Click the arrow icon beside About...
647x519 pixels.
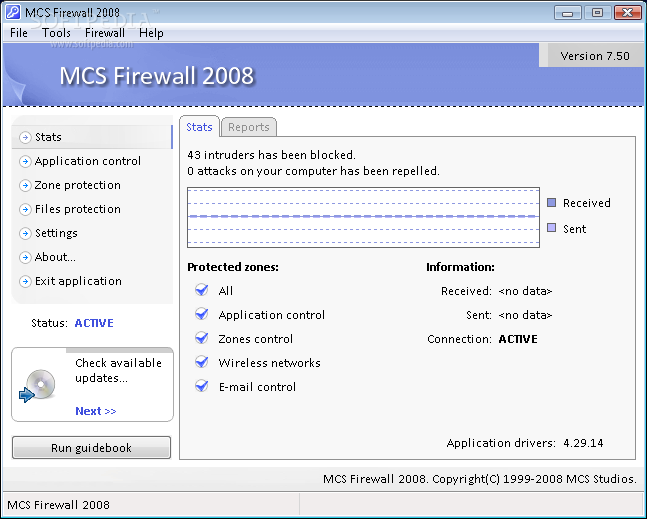[25, 257]
